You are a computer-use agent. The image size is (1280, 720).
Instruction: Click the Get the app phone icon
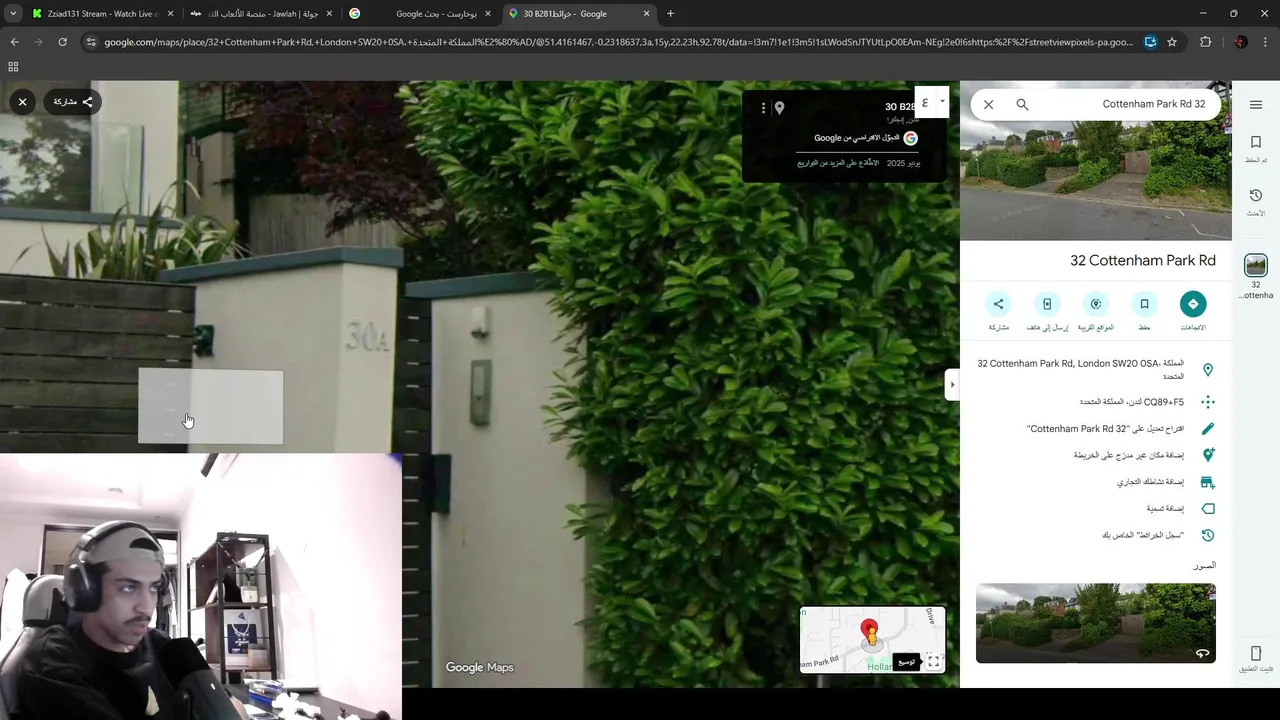tap(1256, 657)
